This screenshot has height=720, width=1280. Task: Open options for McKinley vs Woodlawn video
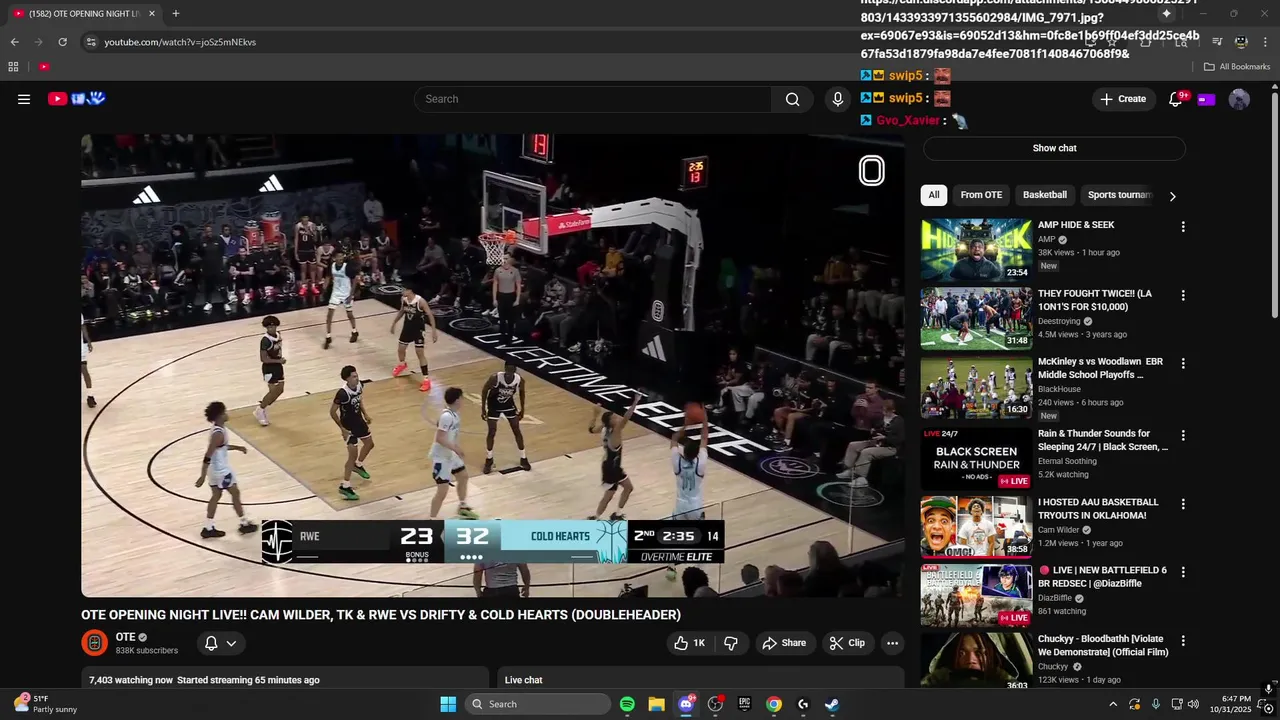(1183, 363)
